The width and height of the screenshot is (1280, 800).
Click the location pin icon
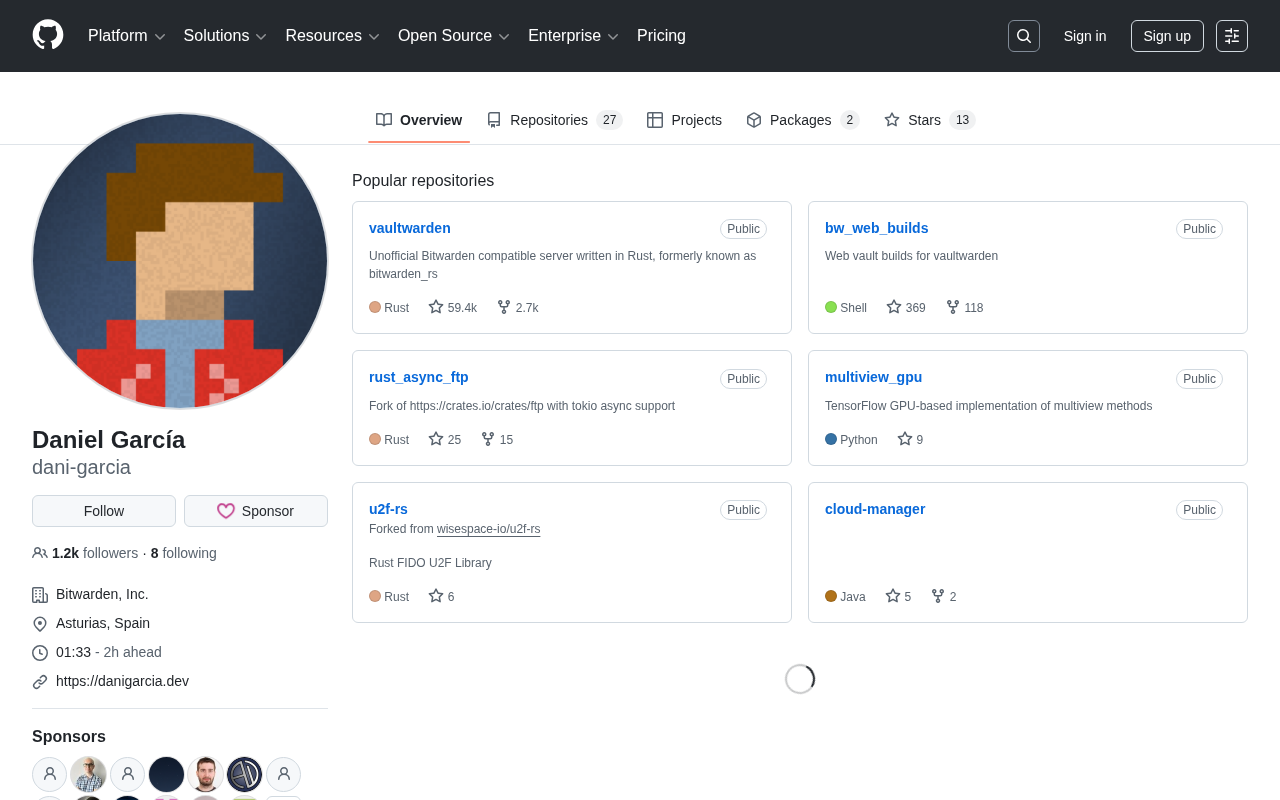(x=40, y=624)
